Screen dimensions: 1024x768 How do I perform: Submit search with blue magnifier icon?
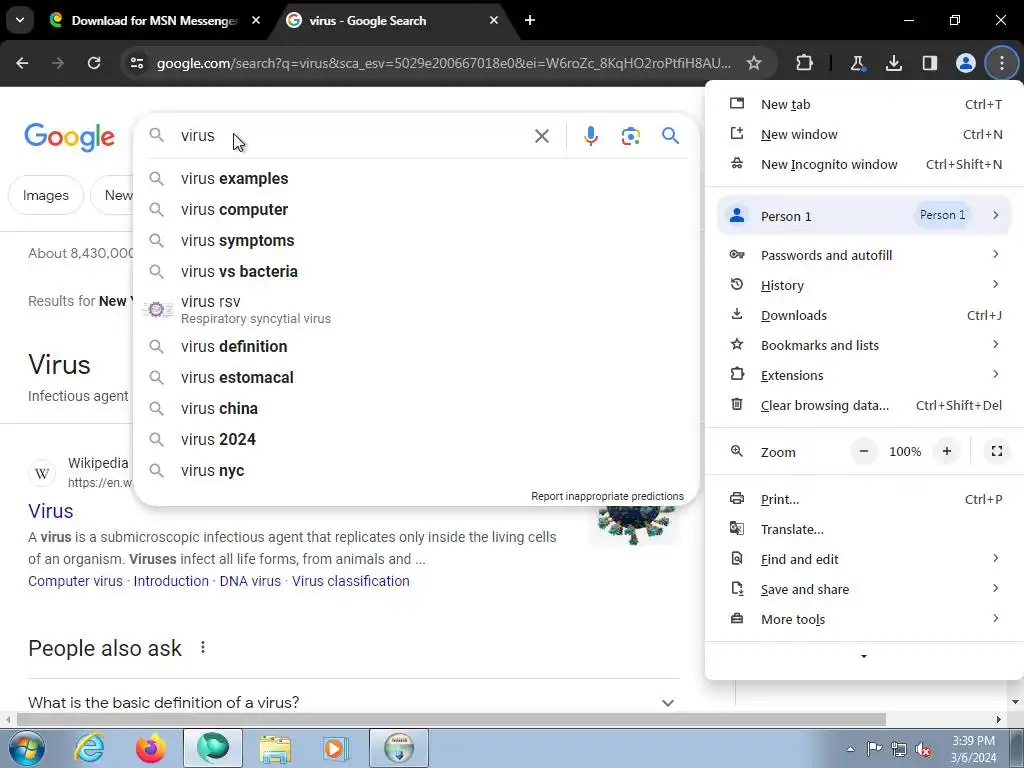pos(670,136)
